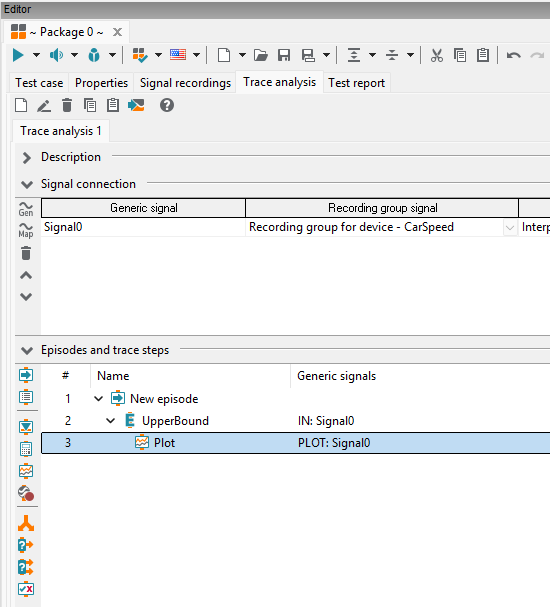Viewport: 550px width, 607px height.
Task: Select the Trace analysis tab
Action: click(279, 82)
